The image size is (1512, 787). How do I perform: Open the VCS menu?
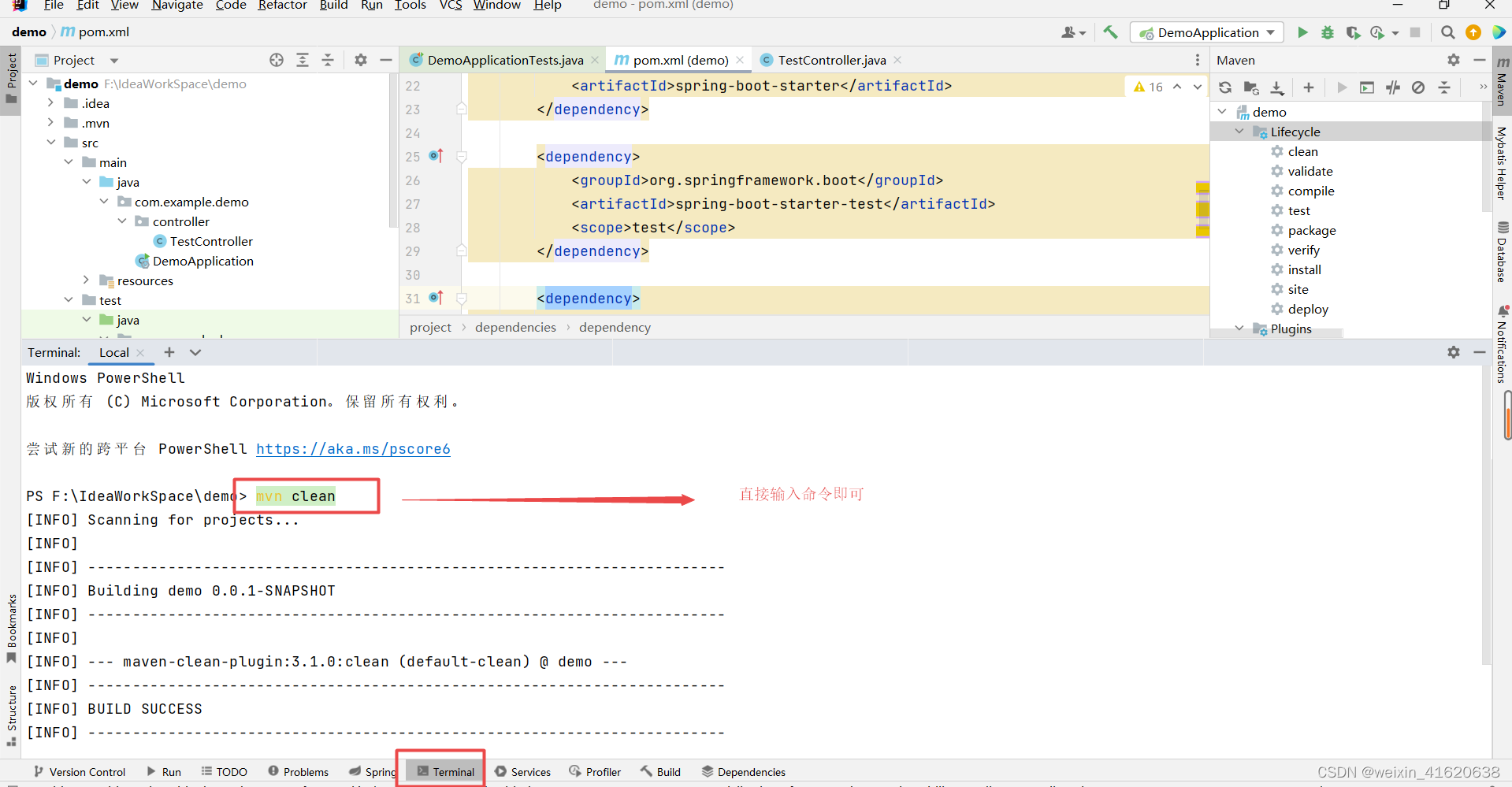pyautogui.click(x=451, y=5)
